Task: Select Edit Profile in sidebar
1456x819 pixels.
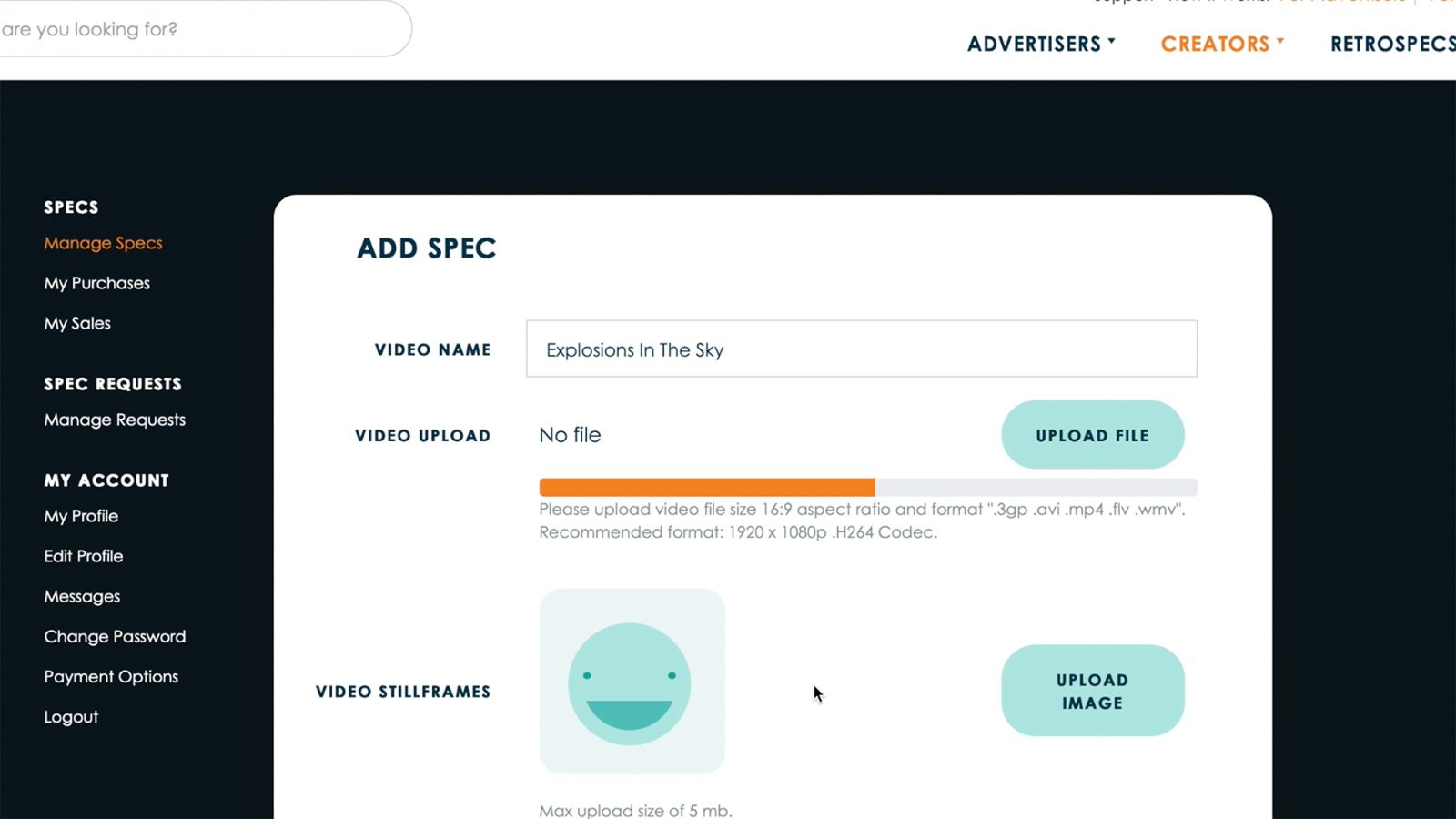Action: coord(83,556)
